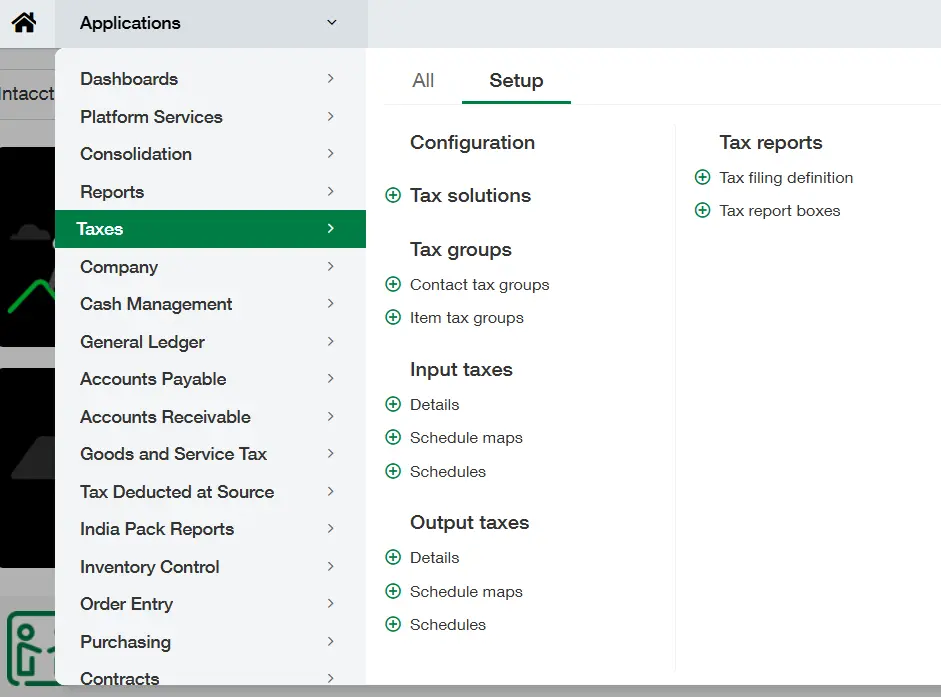Screen dimensions: 941x697
Task: Select Taxes in applications menu
Action: pyautogui.click(x=211, y=229)
